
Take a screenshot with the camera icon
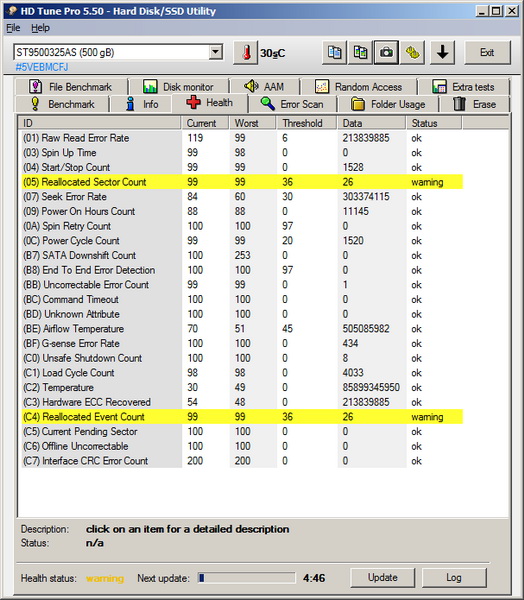(x=386, y=52)
